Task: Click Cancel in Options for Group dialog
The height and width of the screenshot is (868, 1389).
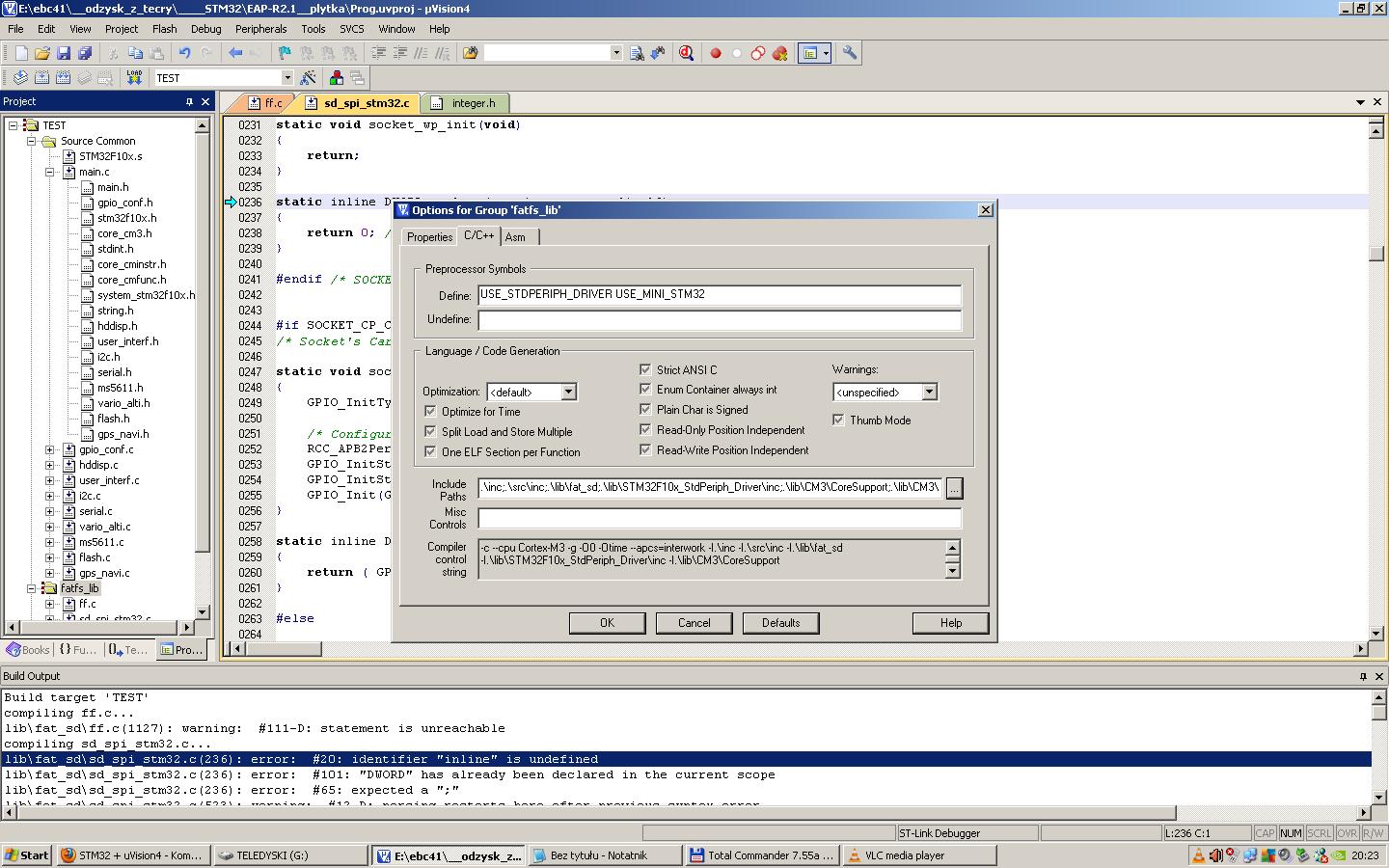Action: pyautogui.click(x=694, y=623)
